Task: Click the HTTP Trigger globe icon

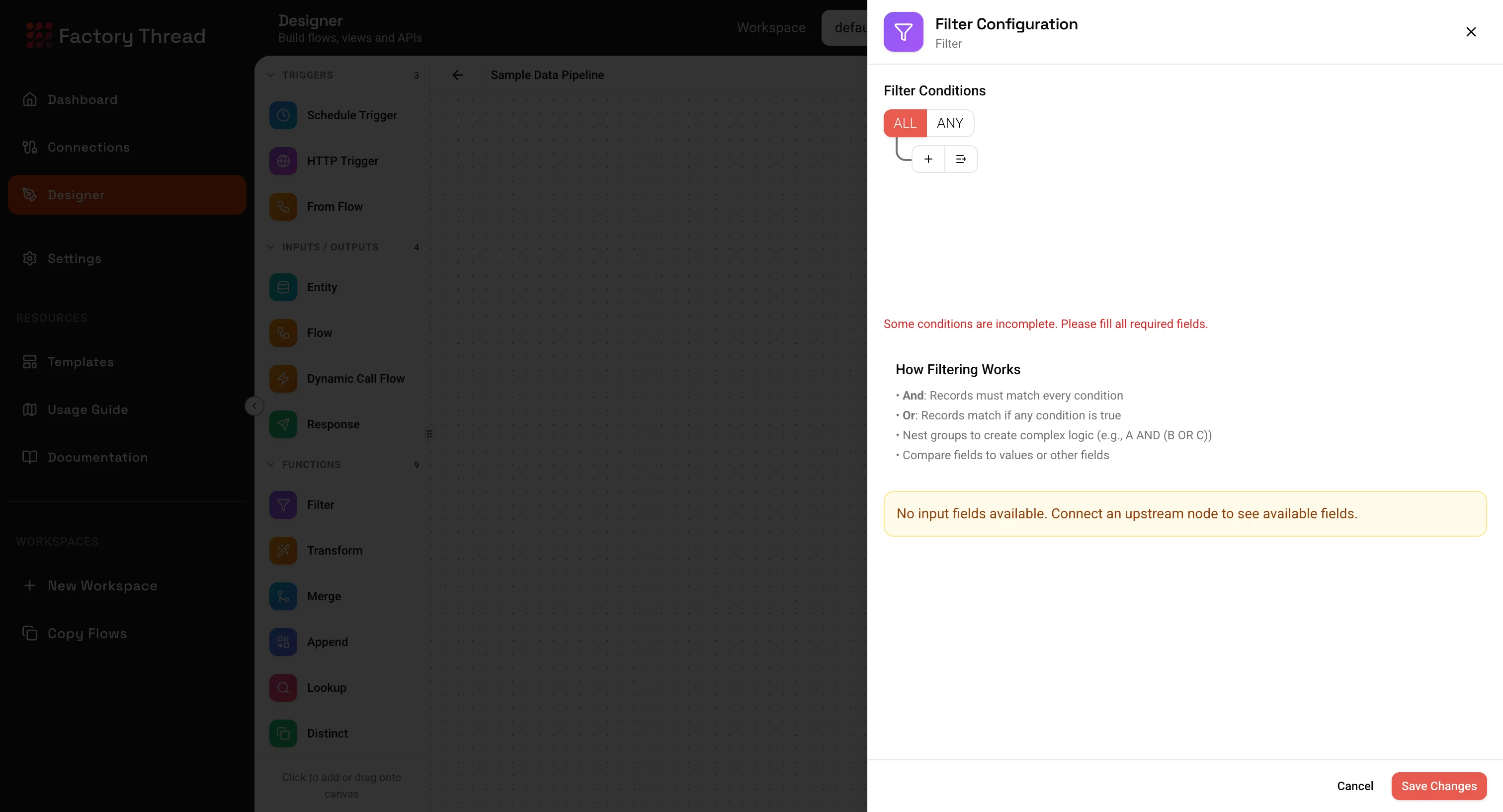Action: click(x=283, y=161)
